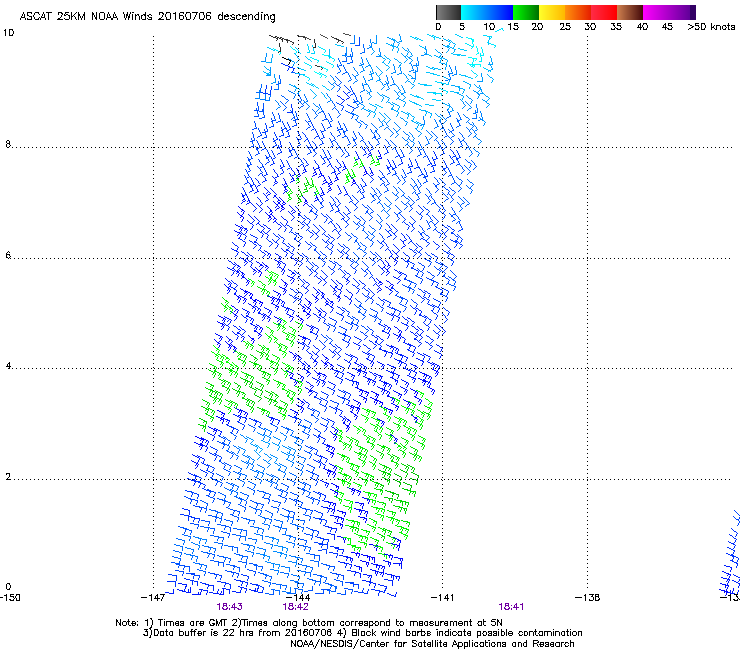Select the brown 35-40 knots color band
The height and width of the screenshot is (650, 740).
(630, 12)
